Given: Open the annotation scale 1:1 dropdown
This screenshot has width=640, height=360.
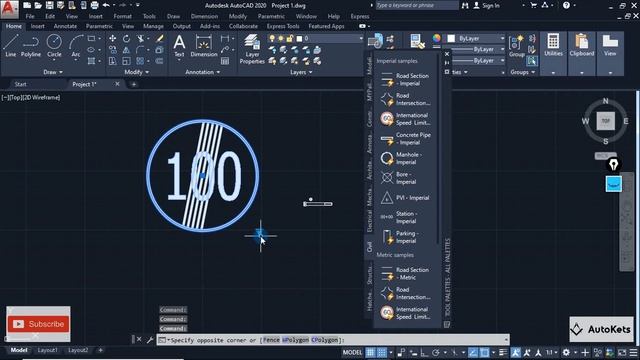Looking at the screenshot, I should [551, 352].
